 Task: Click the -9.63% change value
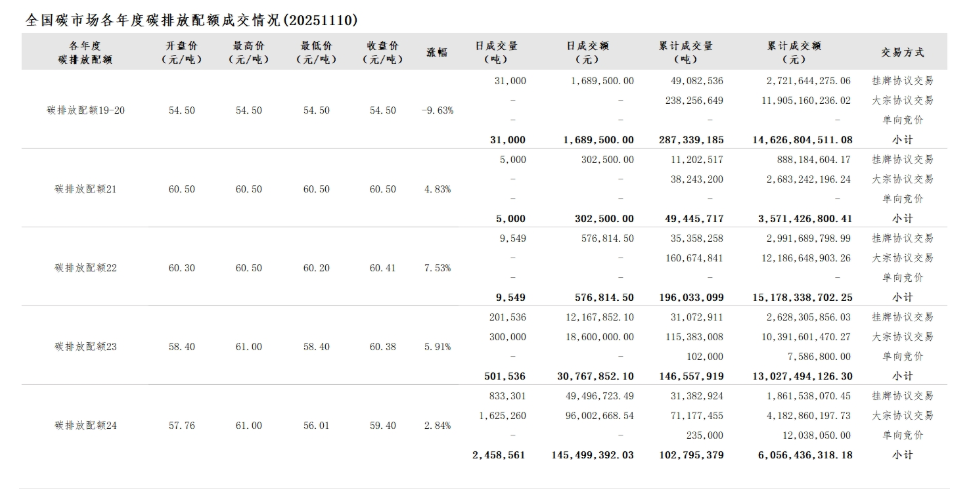437,110
